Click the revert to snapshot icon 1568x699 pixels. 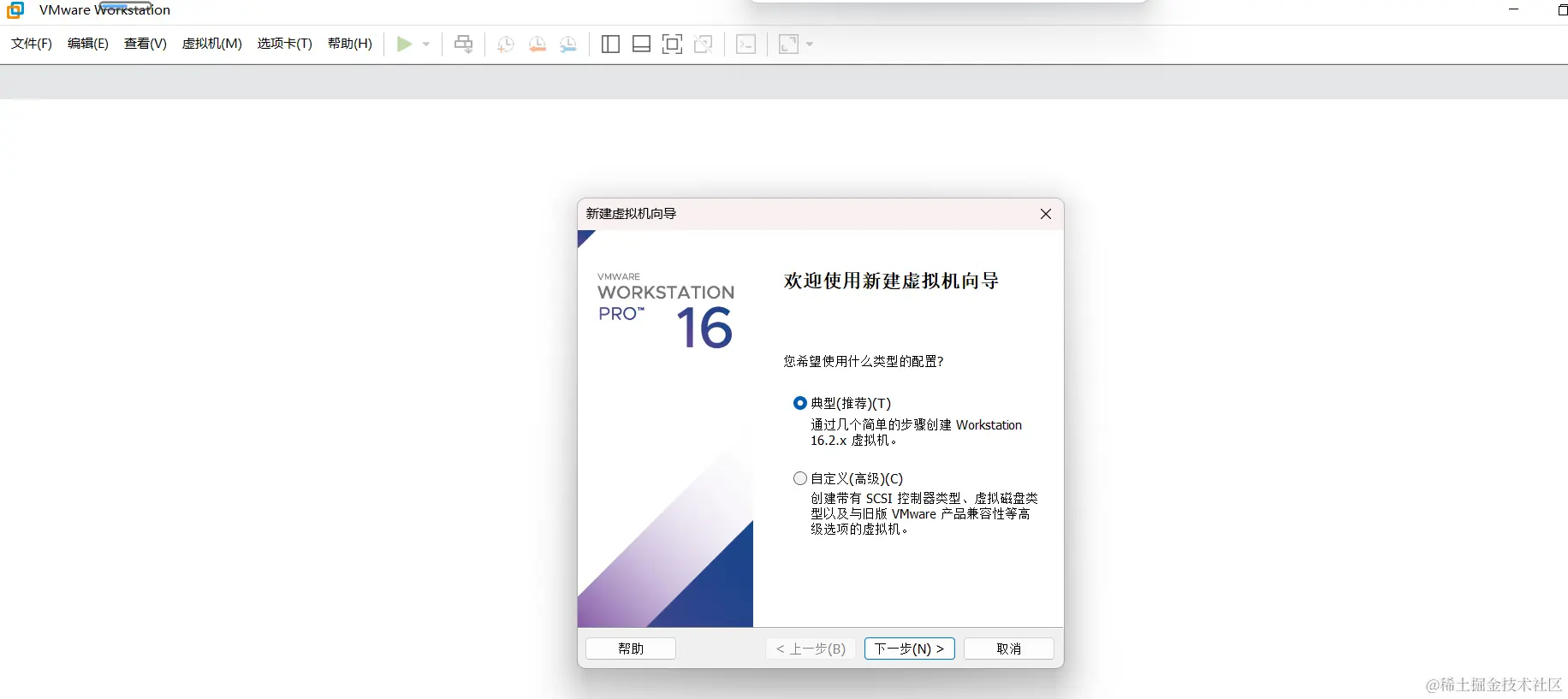(x=538, y=44)
